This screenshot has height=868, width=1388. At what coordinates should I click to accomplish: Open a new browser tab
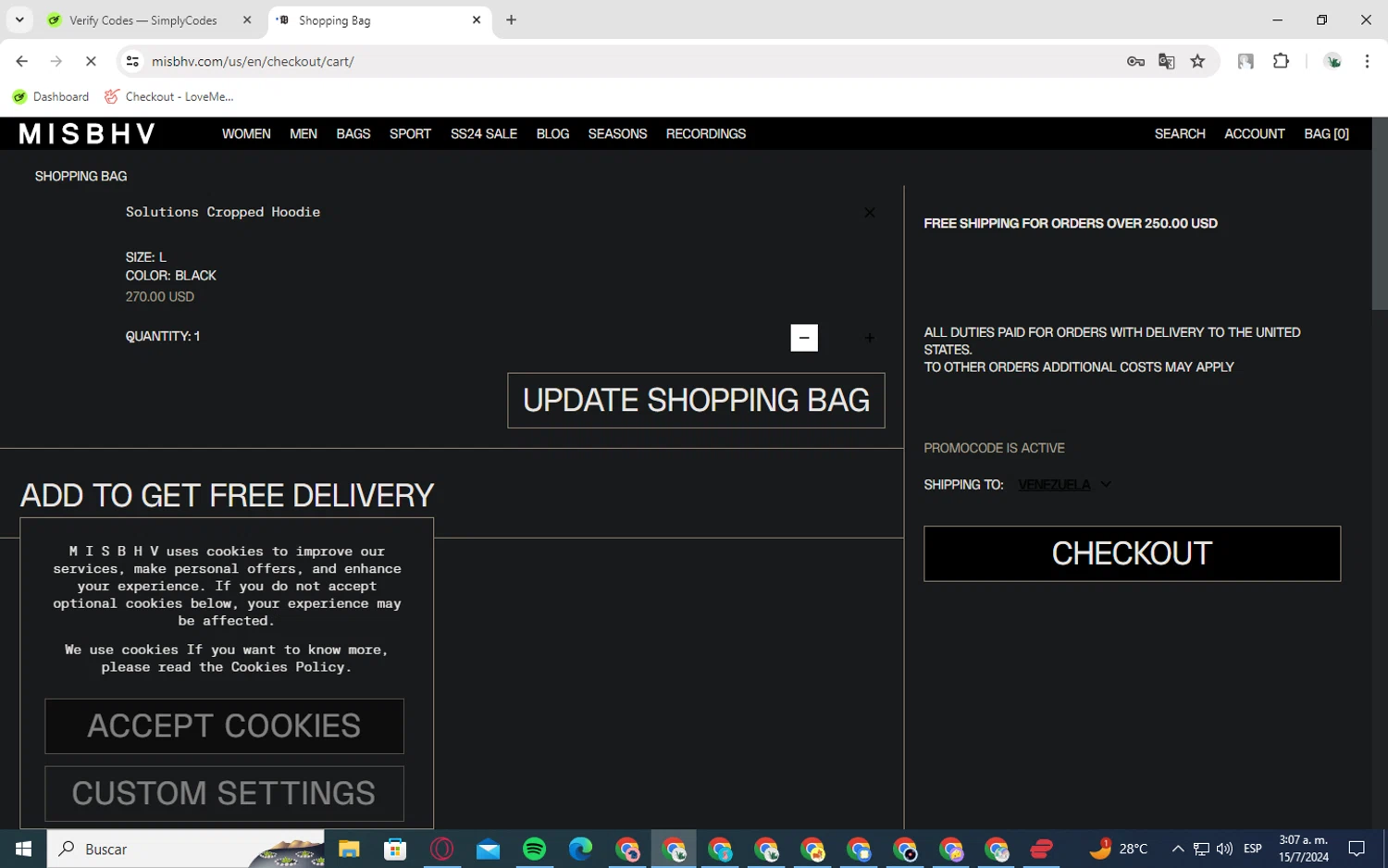[x=511, y=20]
